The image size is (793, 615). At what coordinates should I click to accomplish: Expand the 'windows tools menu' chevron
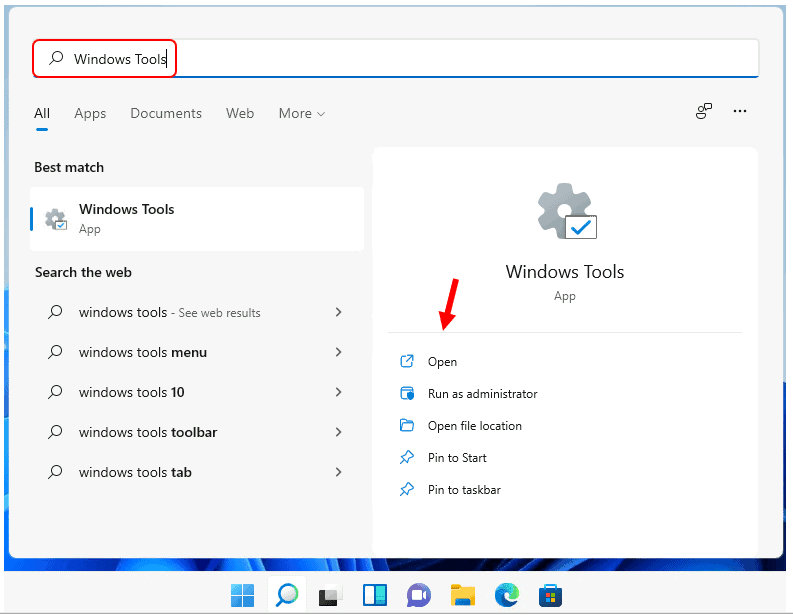338,352
